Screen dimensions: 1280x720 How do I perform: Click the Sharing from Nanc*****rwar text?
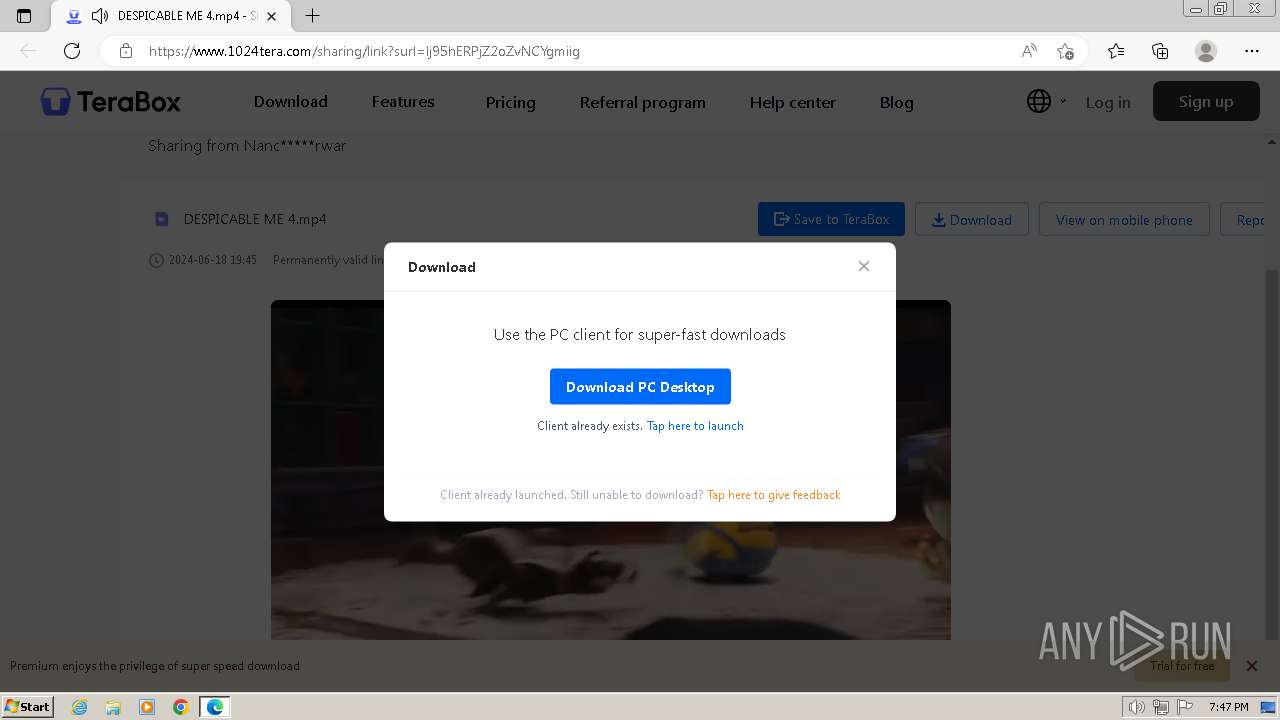247,146
